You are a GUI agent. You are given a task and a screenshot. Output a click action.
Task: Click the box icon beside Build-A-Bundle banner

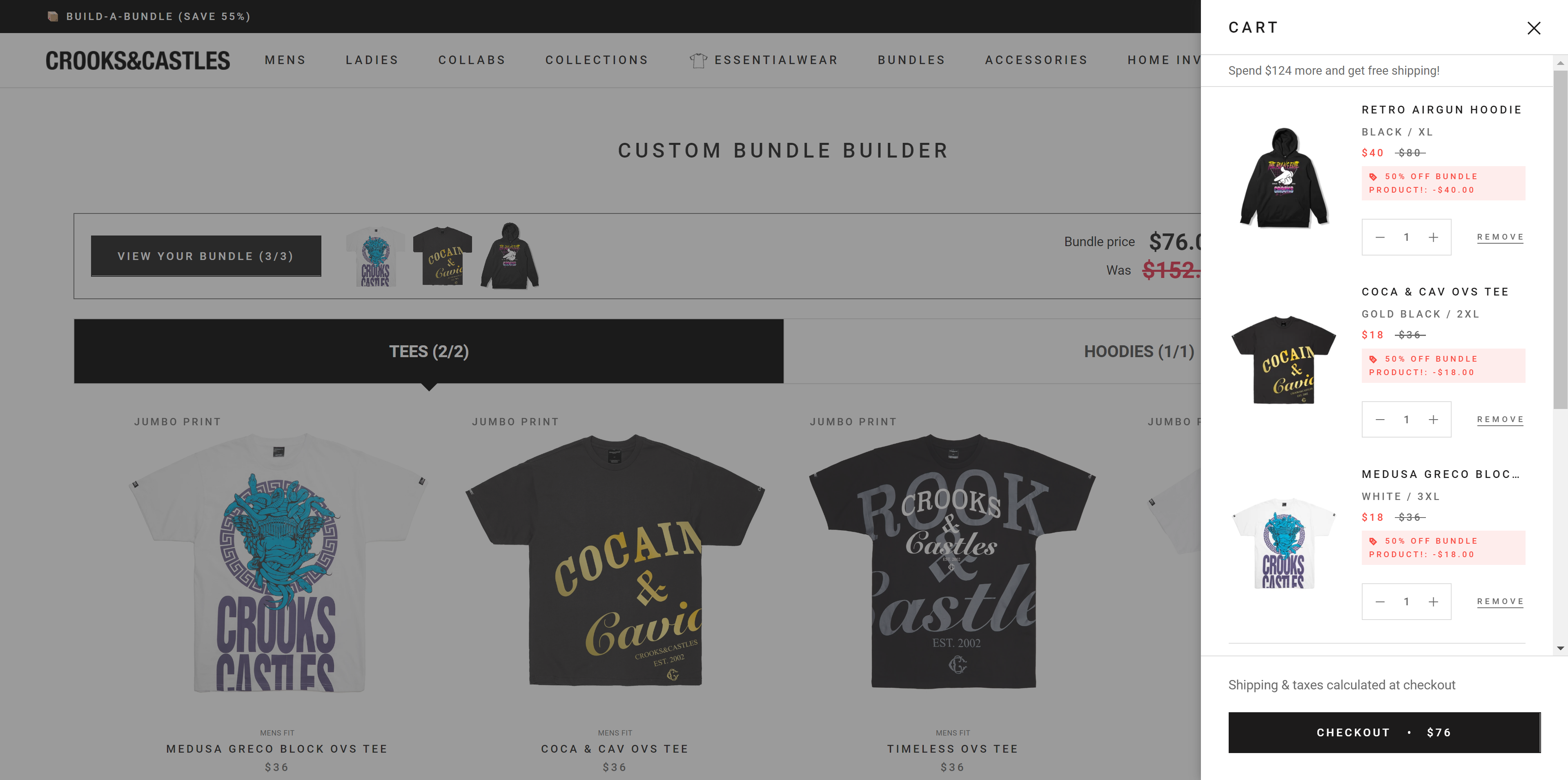[x=53, y=16]
